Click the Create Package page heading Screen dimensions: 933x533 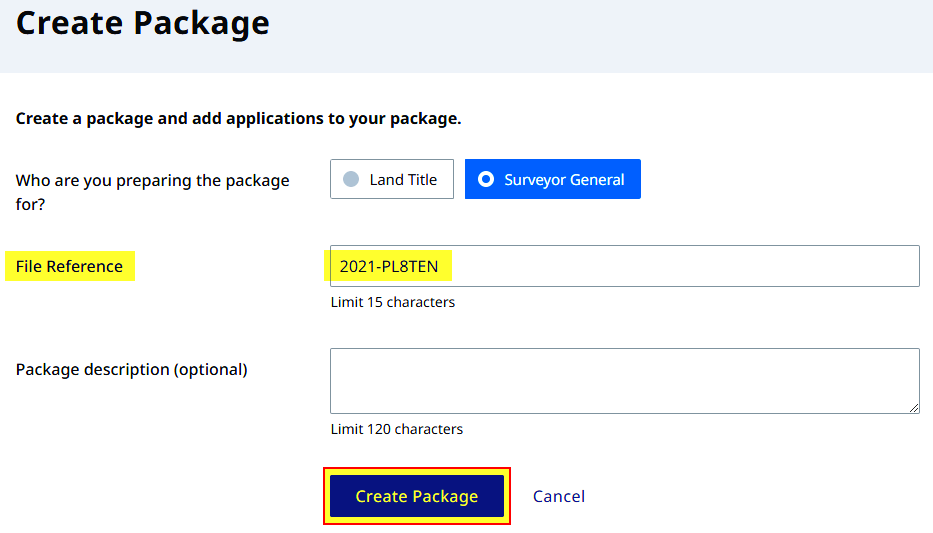click(x=143, y=23)
